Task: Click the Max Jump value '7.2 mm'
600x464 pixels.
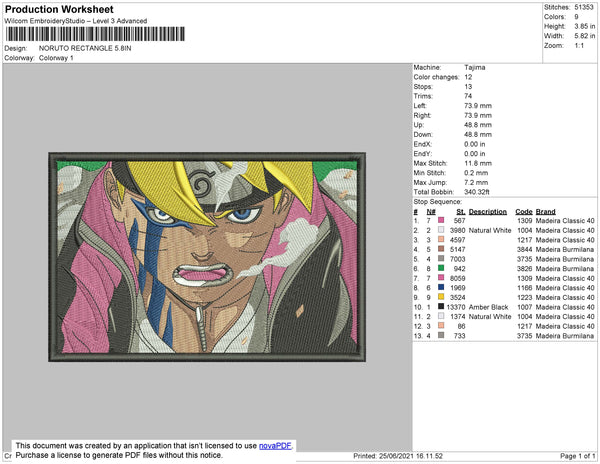Action: click(x=476, y=182)
